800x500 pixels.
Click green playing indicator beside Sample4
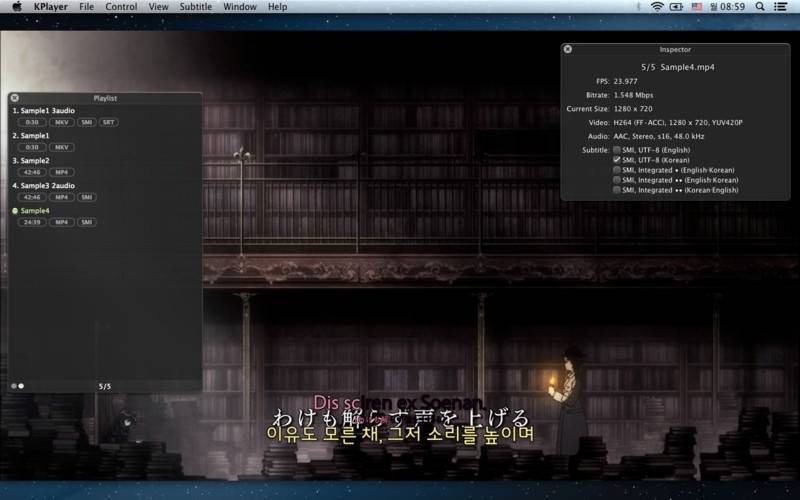[x=15, y=211]
